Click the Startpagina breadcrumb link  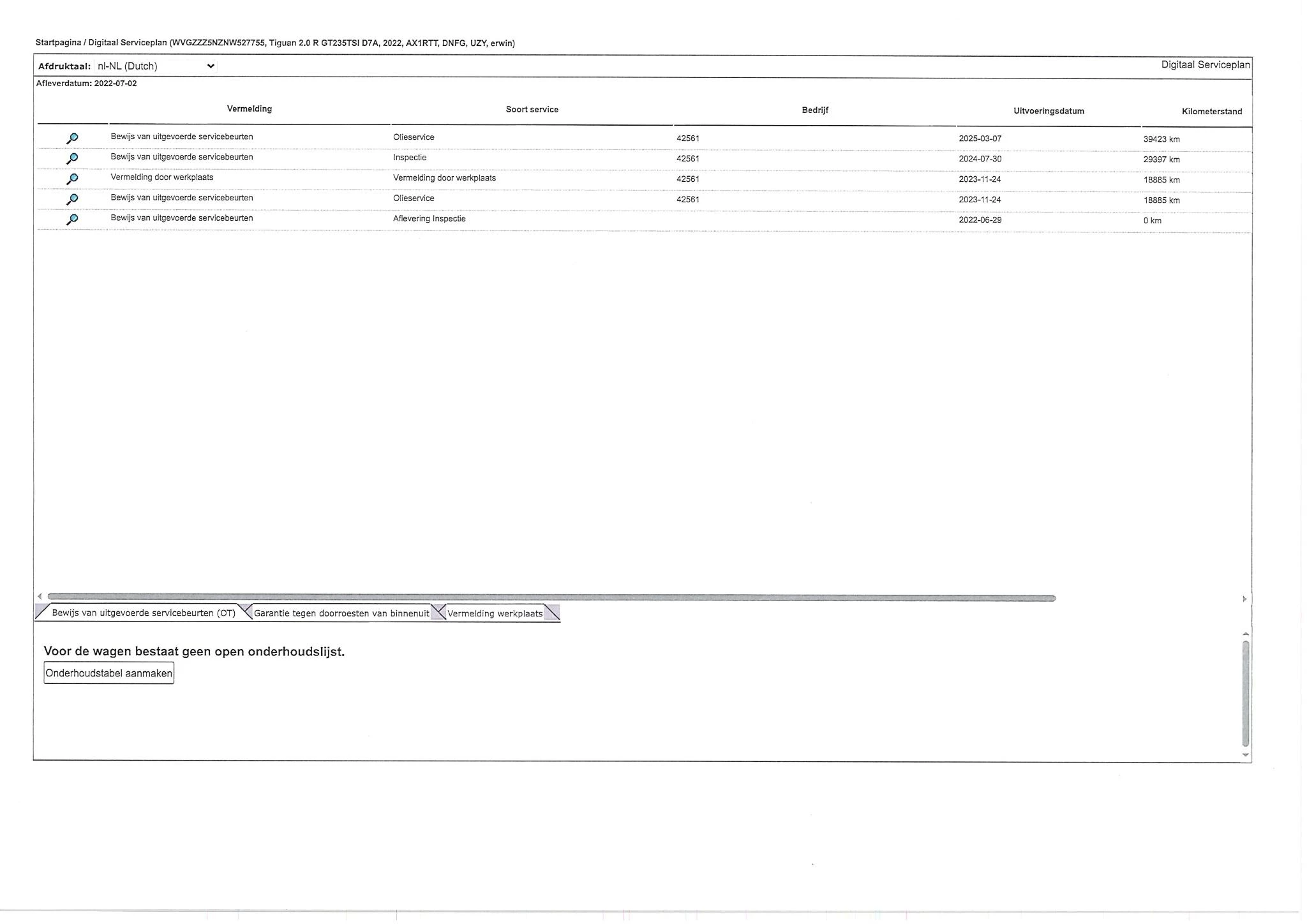click(58, 43)
